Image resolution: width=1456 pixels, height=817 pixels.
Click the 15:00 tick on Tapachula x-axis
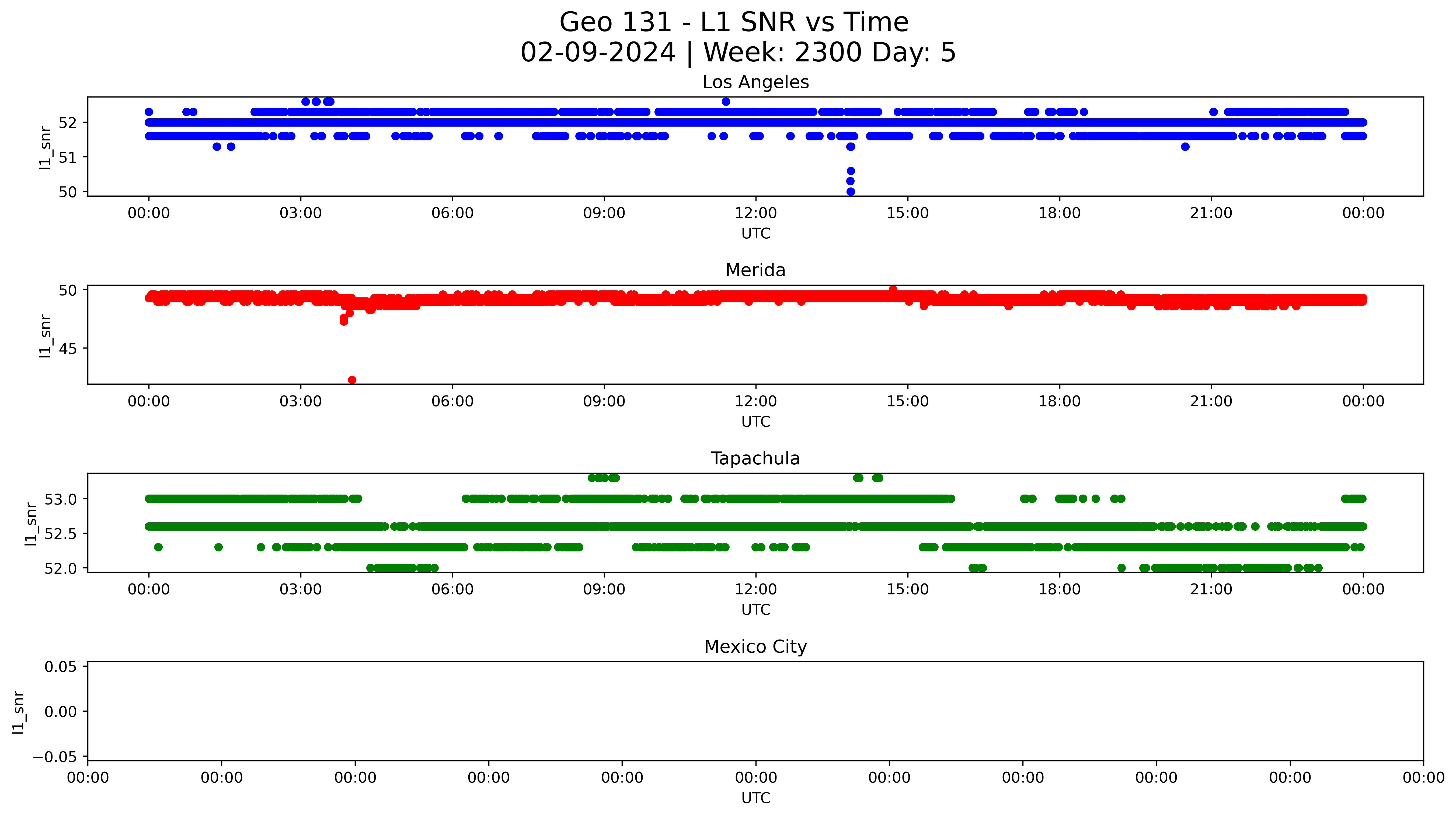click(908, 590)
